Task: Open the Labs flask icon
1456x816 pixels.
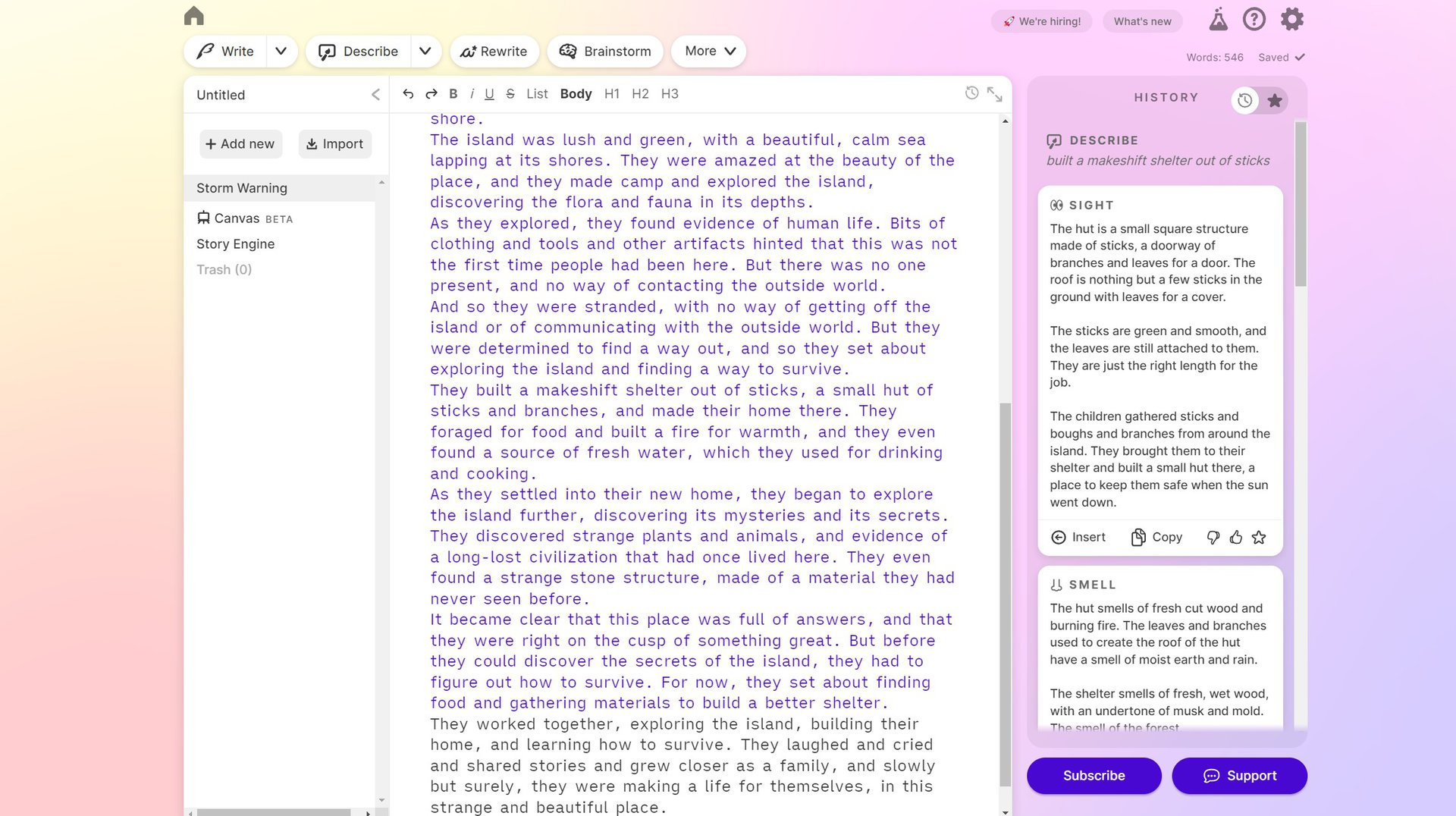Action: [x=1218, y=19]
